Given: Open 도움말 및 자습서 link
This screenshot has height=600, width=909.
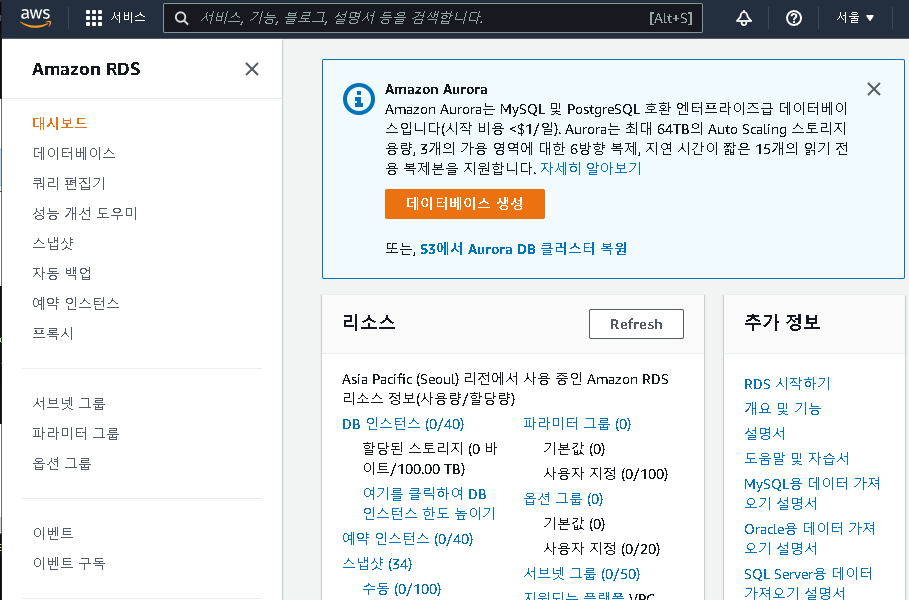Looking at the screenshot, I should click(x=797, y=459).
